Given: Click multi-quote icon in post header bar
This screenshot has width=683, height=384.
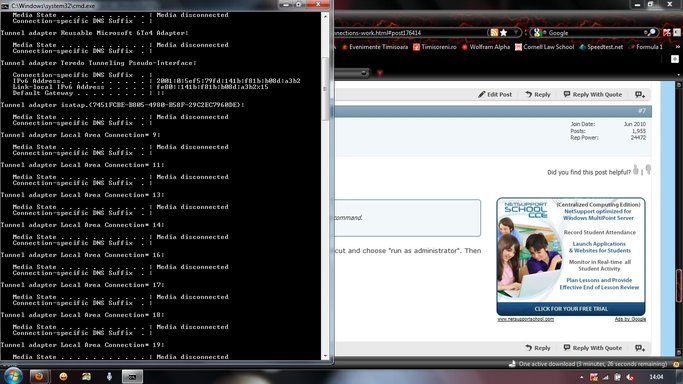Looking at the screenshot, I should [640, 94].
